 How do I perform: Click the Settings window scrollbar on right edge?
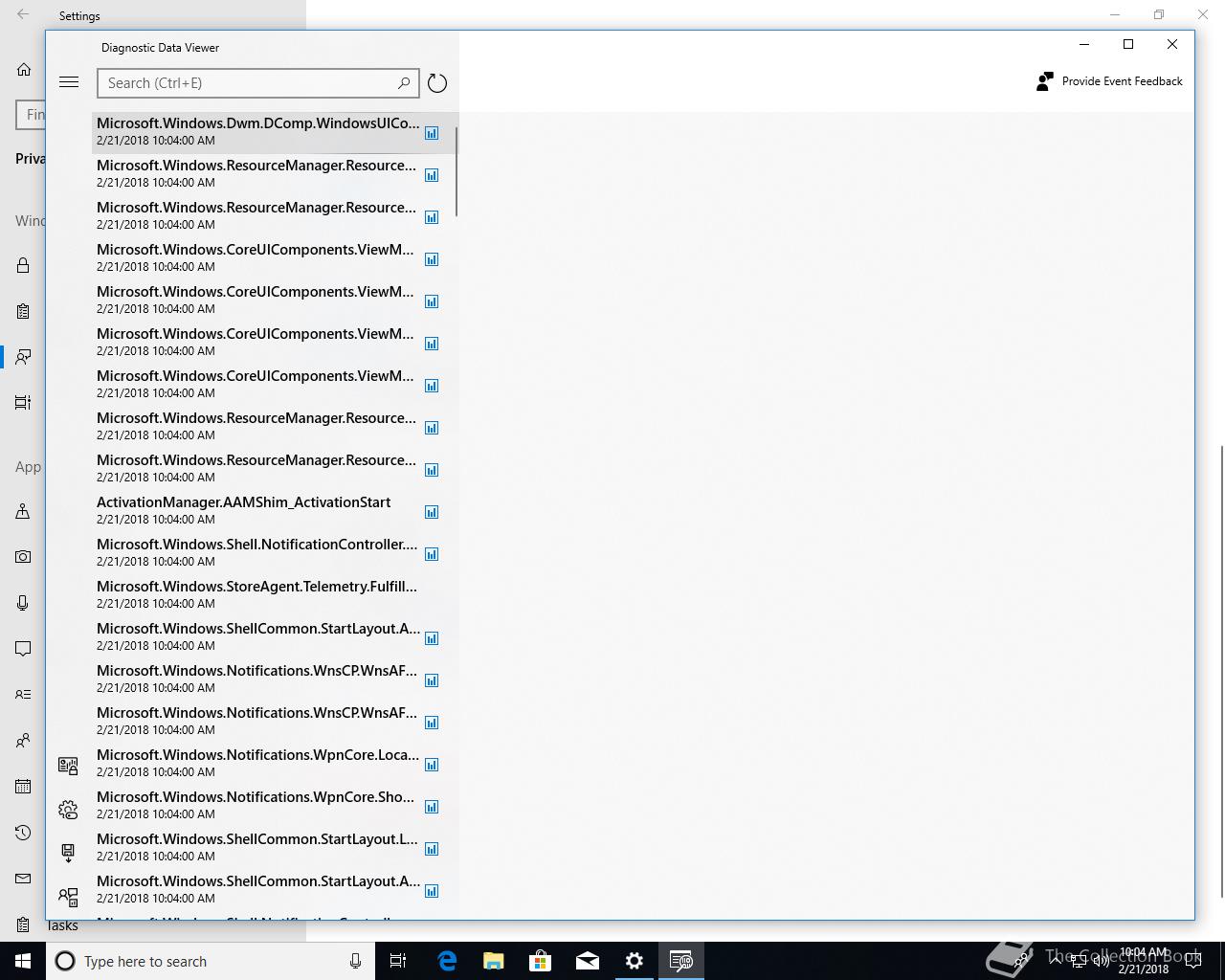(x=1222, y=670)
